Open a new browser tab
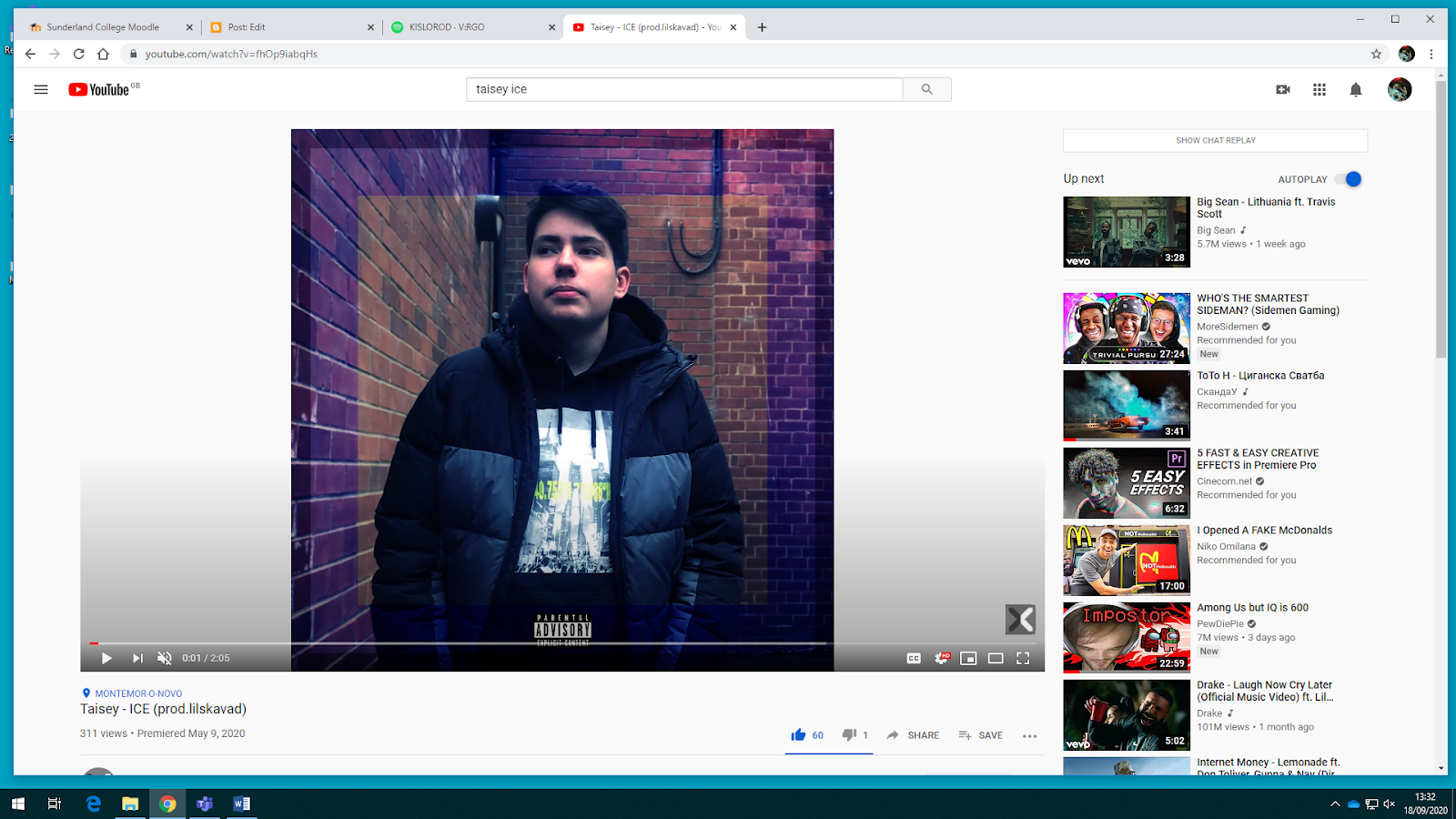1456x819 pixels. 762,27
